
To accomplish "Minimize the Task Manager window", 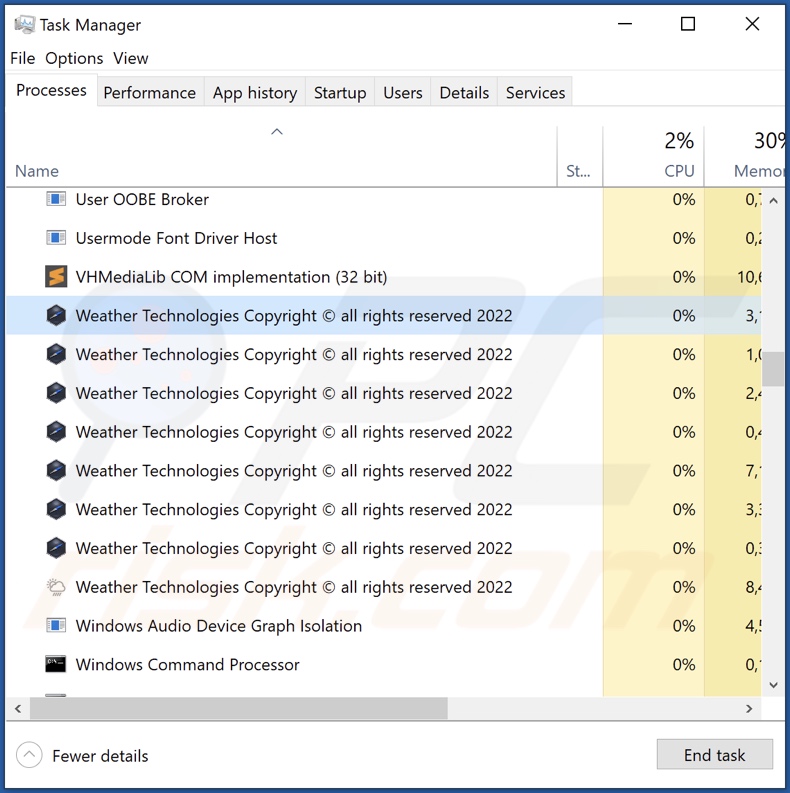I will click(x=625, y=24).
